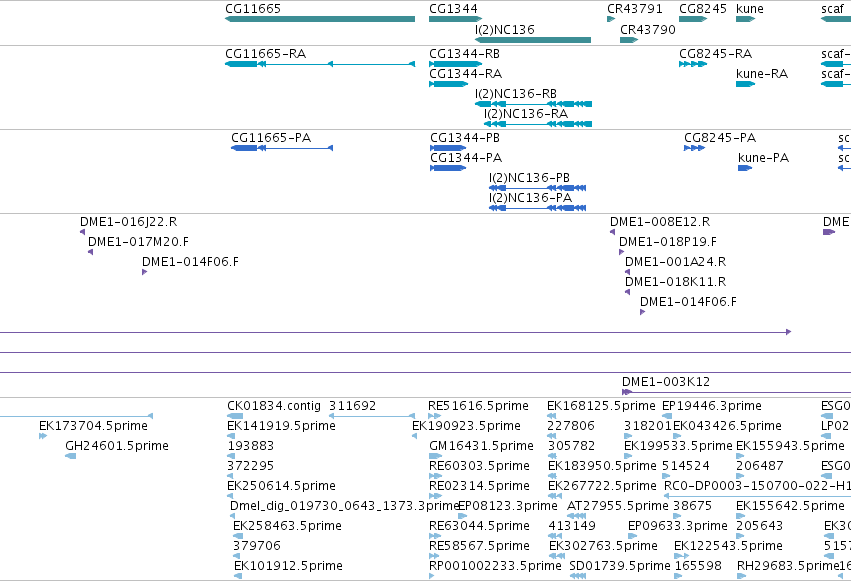The width and height of the screenshot is (851, 581).
Task: Click EST EK155642.5prime
Action: click(x=740, y=516)
